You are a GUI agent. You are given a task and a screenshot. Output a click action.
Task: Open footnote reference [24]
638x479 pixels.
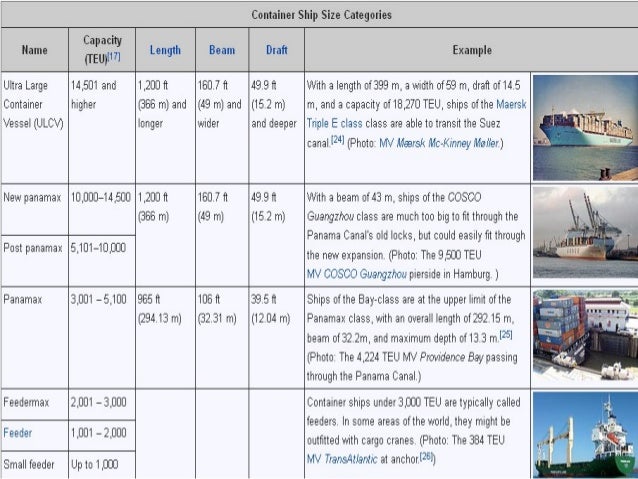pos(337,140)
